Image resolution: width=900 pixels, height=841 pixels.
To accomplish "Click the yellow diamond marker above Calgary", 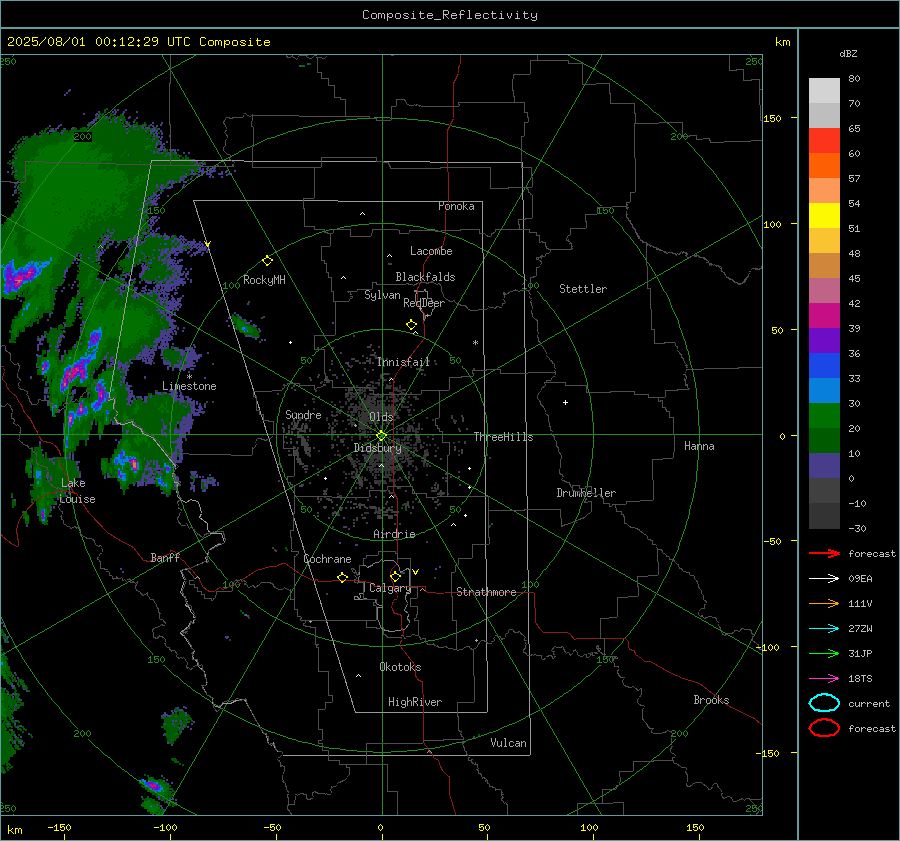I will (x=395, y=576).
